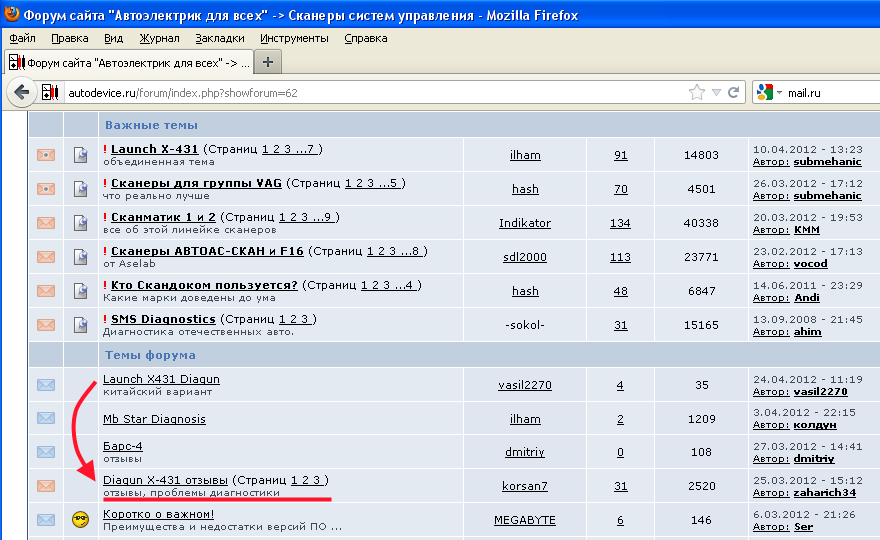880x540 pixels.
Task: Reload the page with the refresh icon
Action: pyautogui.click(x=733, y=93)
